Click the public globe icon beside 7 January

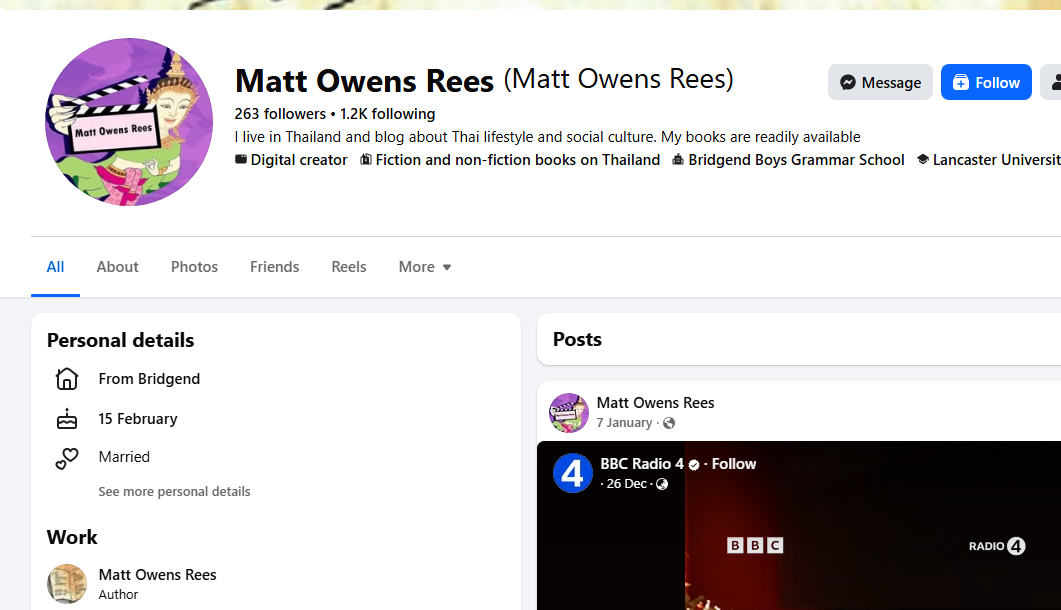[x=669, y=423]
